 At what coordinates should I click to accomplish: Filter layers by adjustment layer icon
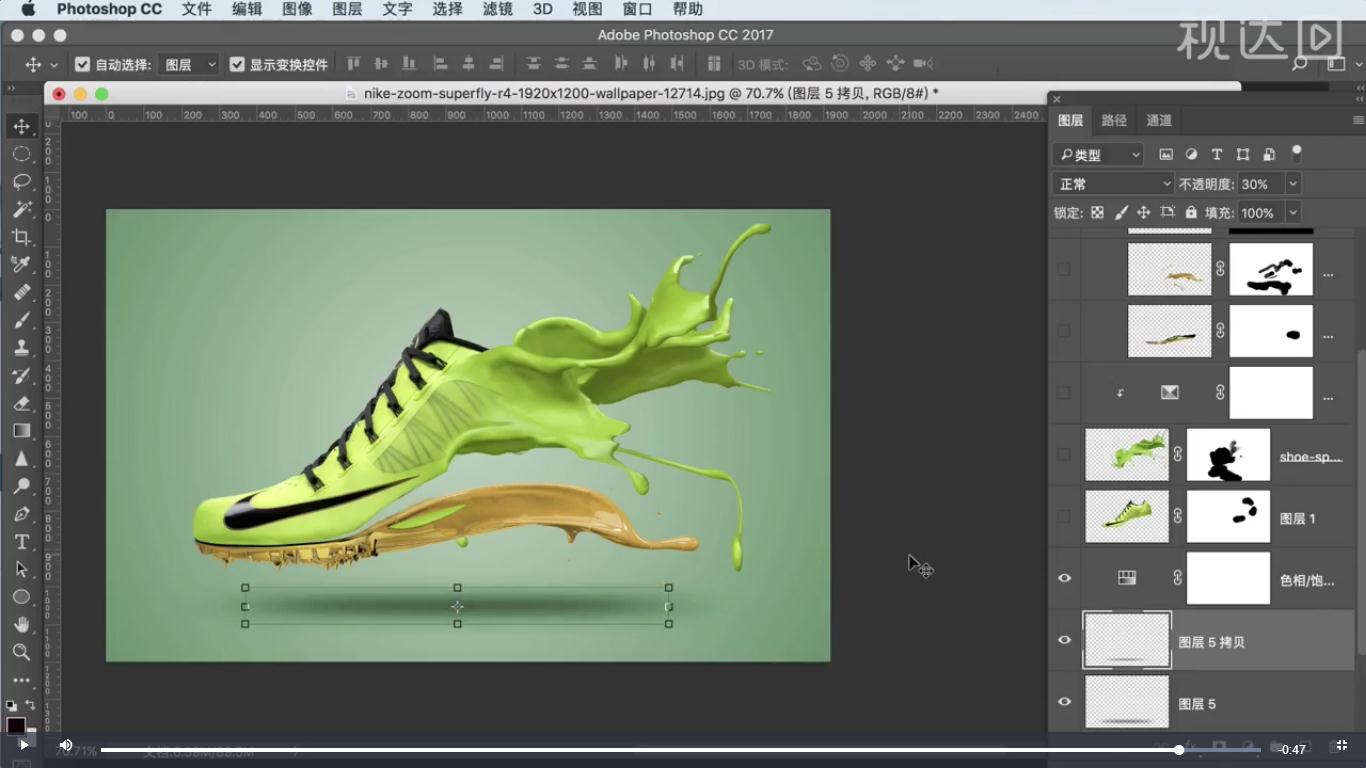(x=1191, y=154)
